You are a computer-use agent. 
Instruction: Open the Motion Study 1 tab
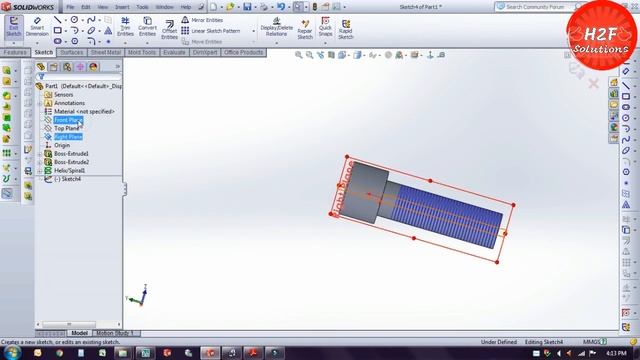(116, 333)
